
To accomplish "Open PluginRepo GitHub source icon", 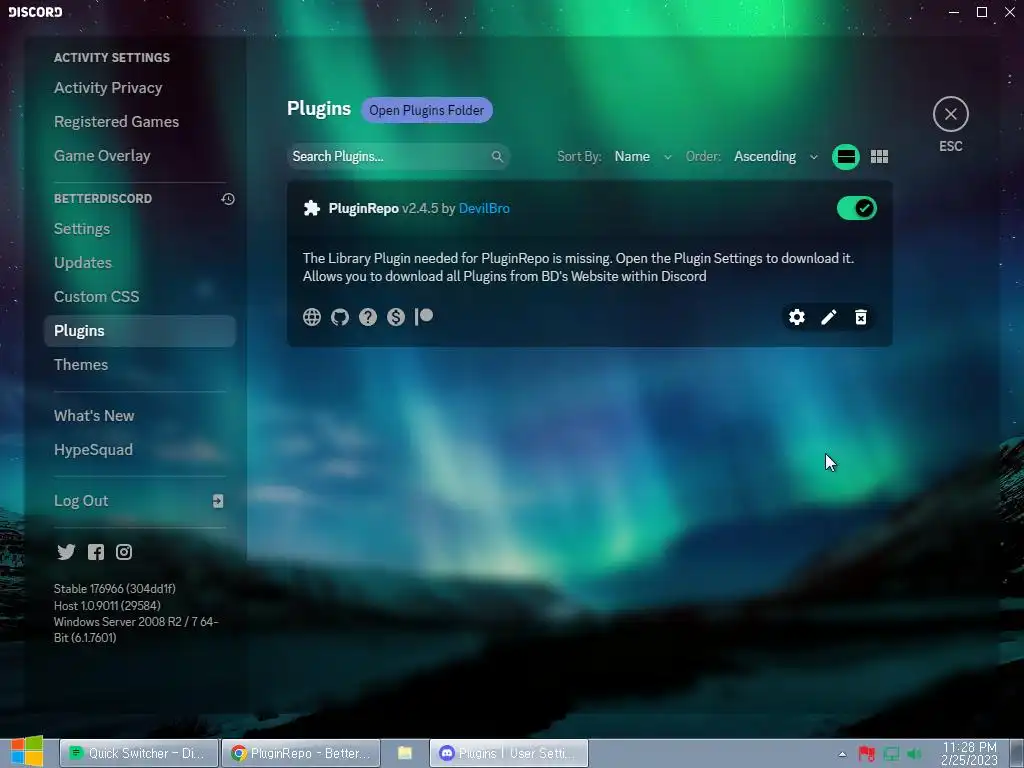I will (x=340, y=317).
